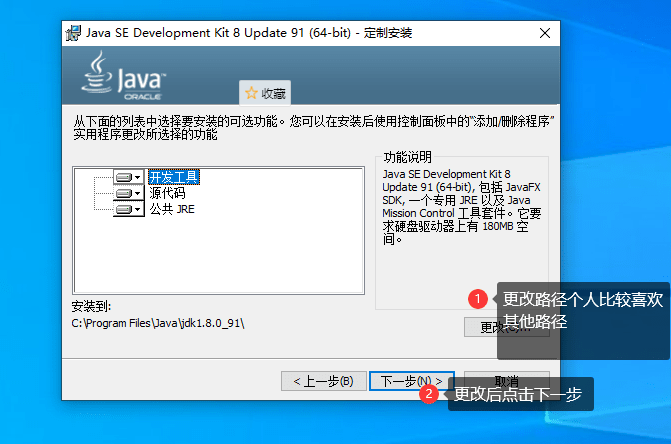
Task: Go back with the 上一步 button
Action: click(322, 381)
